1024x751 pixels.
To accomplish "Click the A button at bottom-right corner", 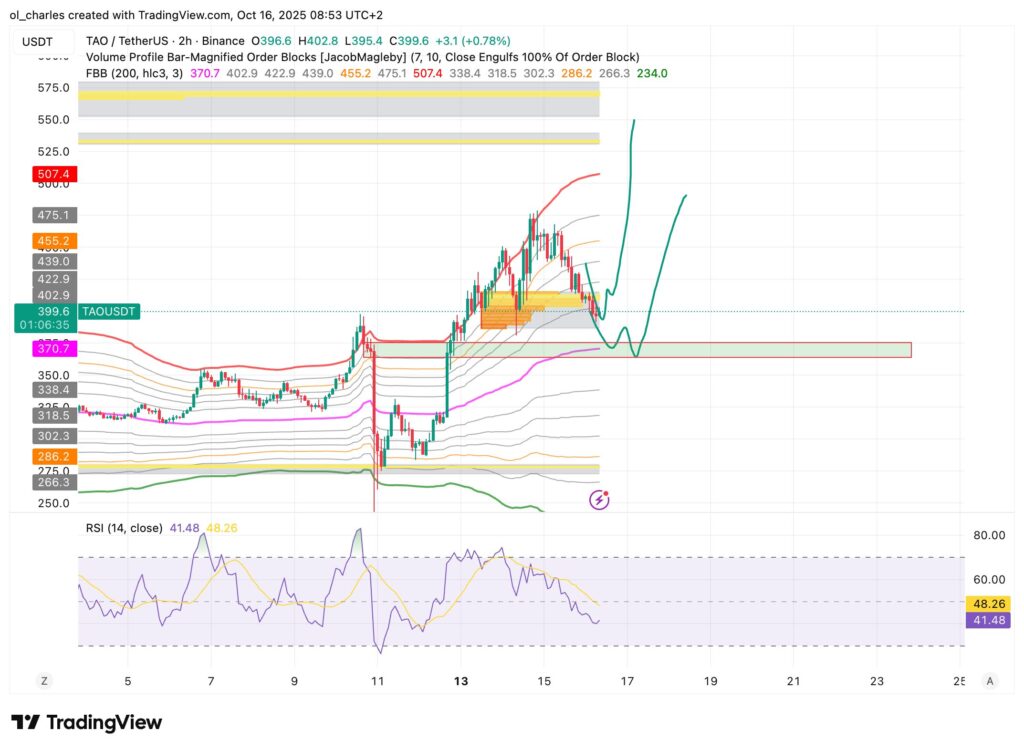I will (x=989, y=680).
